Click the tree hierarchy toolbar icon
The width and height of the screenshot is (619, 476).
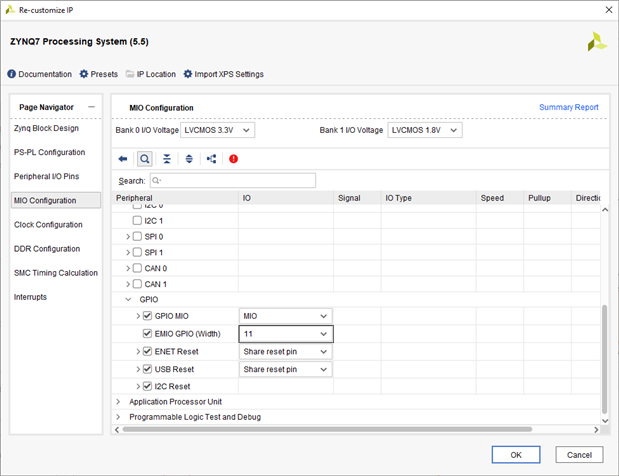[x=212, y=159]
